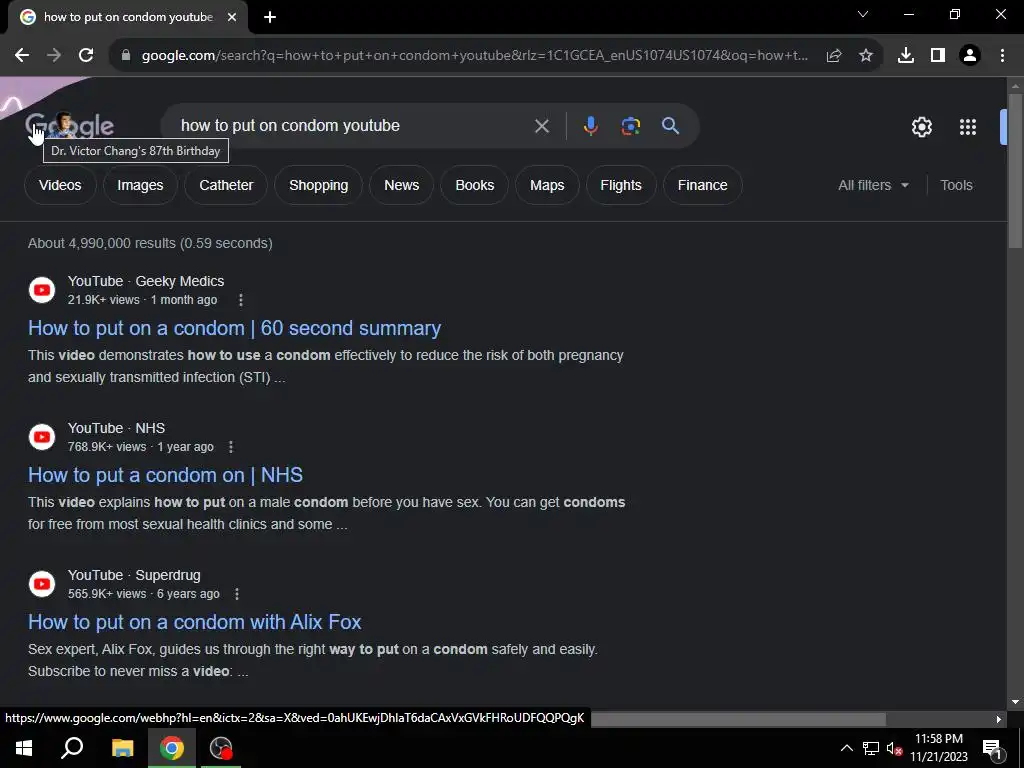
Task: Select the Catheter filter chip
Action: pyautogui.click(x=226, y=185)
